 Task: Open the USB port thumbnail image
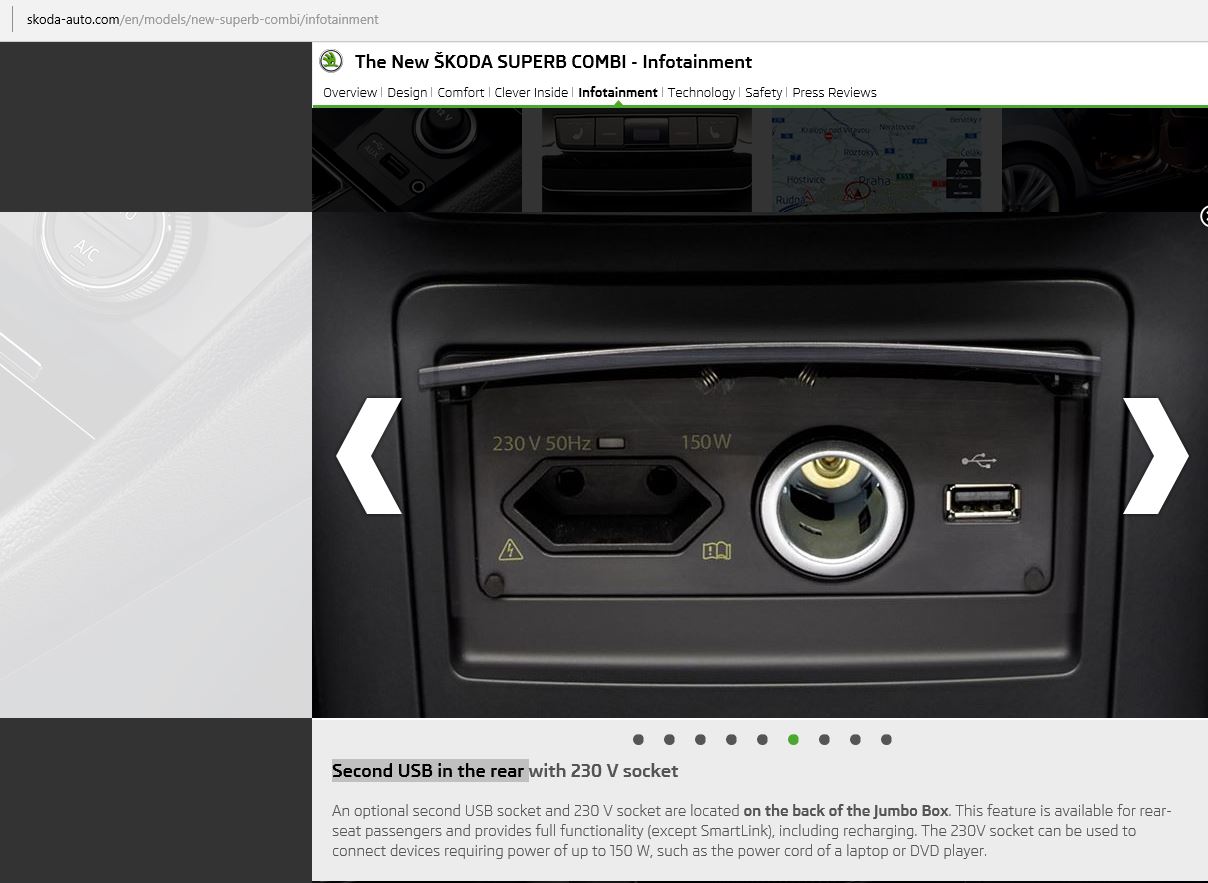pyautogui.click(x=417, y=160)
